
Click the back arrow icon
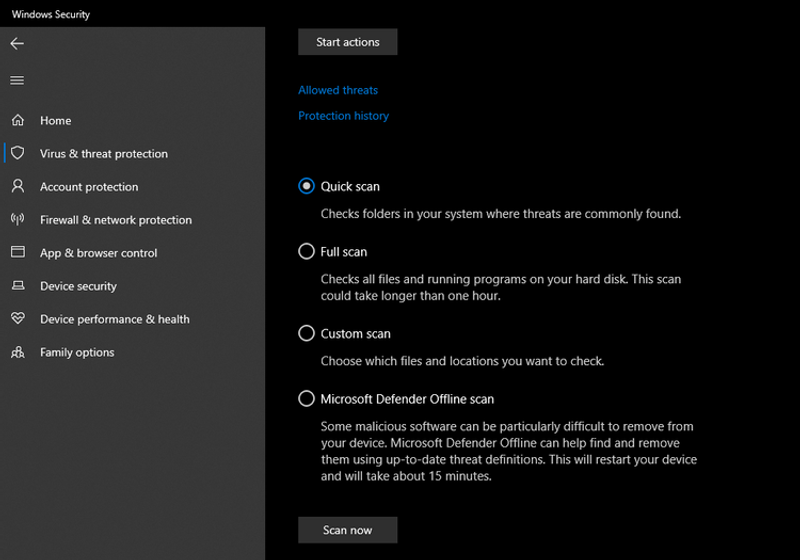click(x=17, y=44)
